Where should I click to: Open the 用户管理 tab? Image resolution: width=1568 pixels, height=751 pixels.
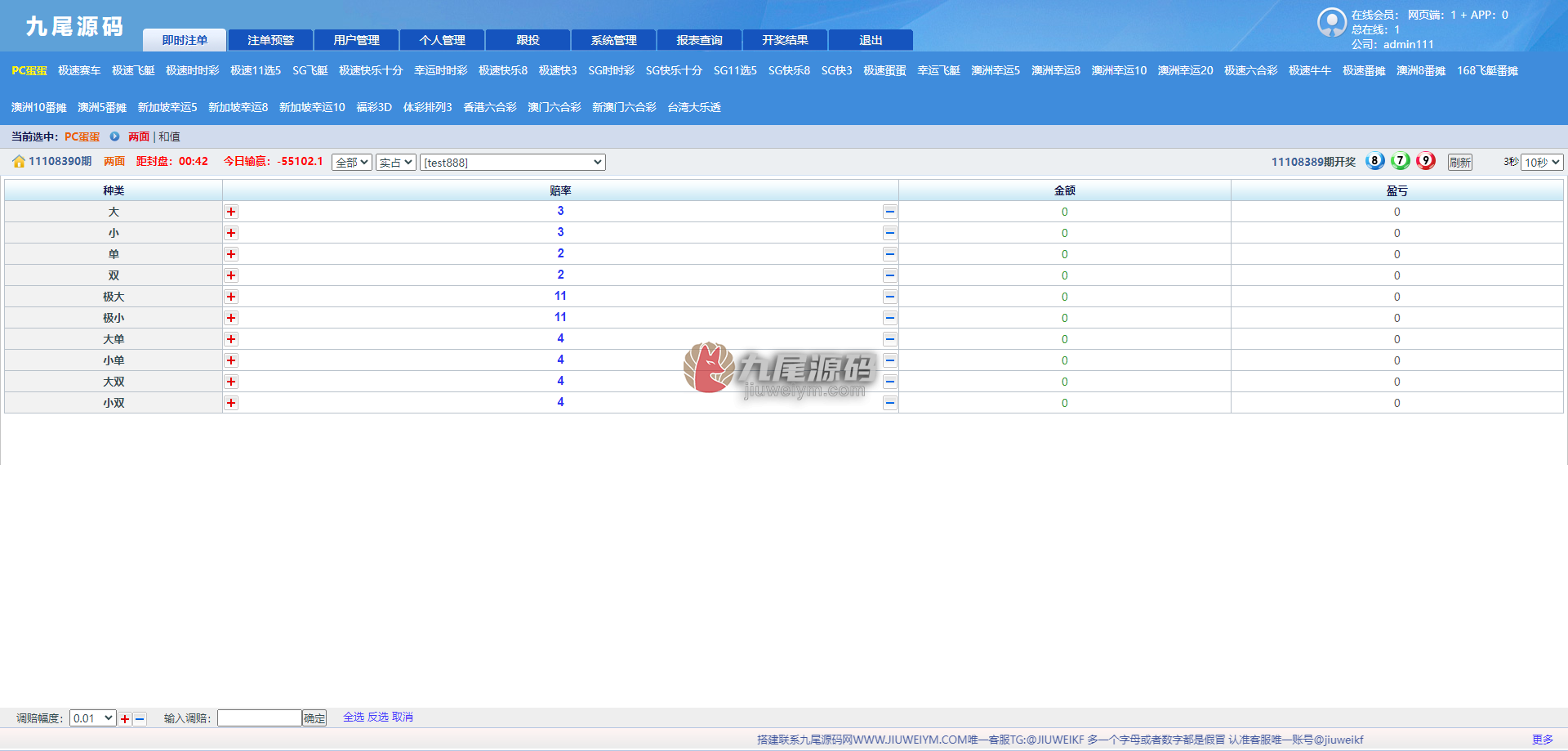point(357,40)
